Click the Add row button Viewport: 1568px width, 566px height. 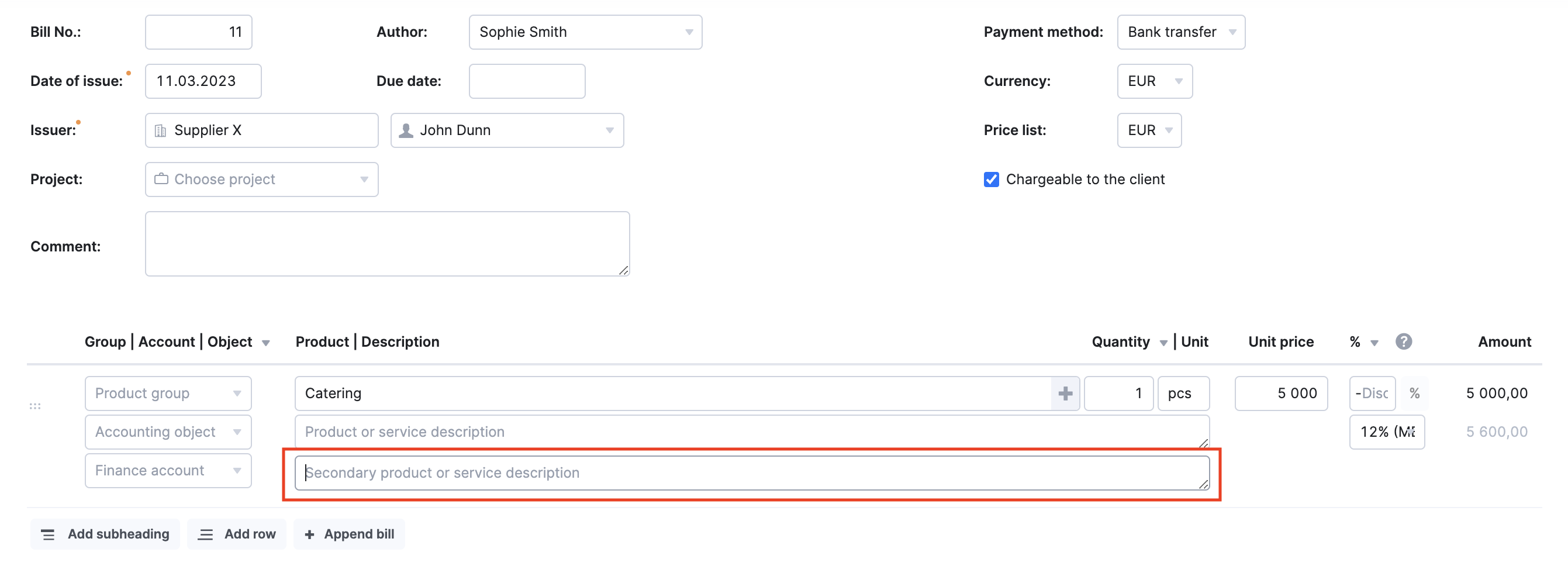tap(237, 534)
